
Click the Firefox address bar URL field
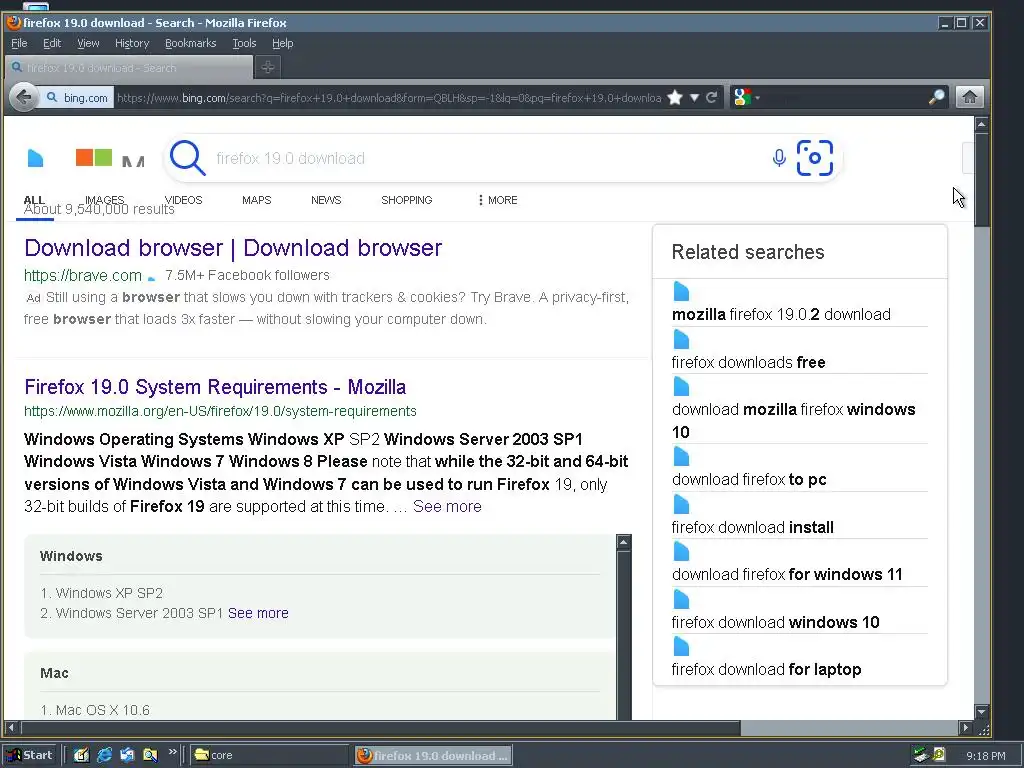(389, 98)
